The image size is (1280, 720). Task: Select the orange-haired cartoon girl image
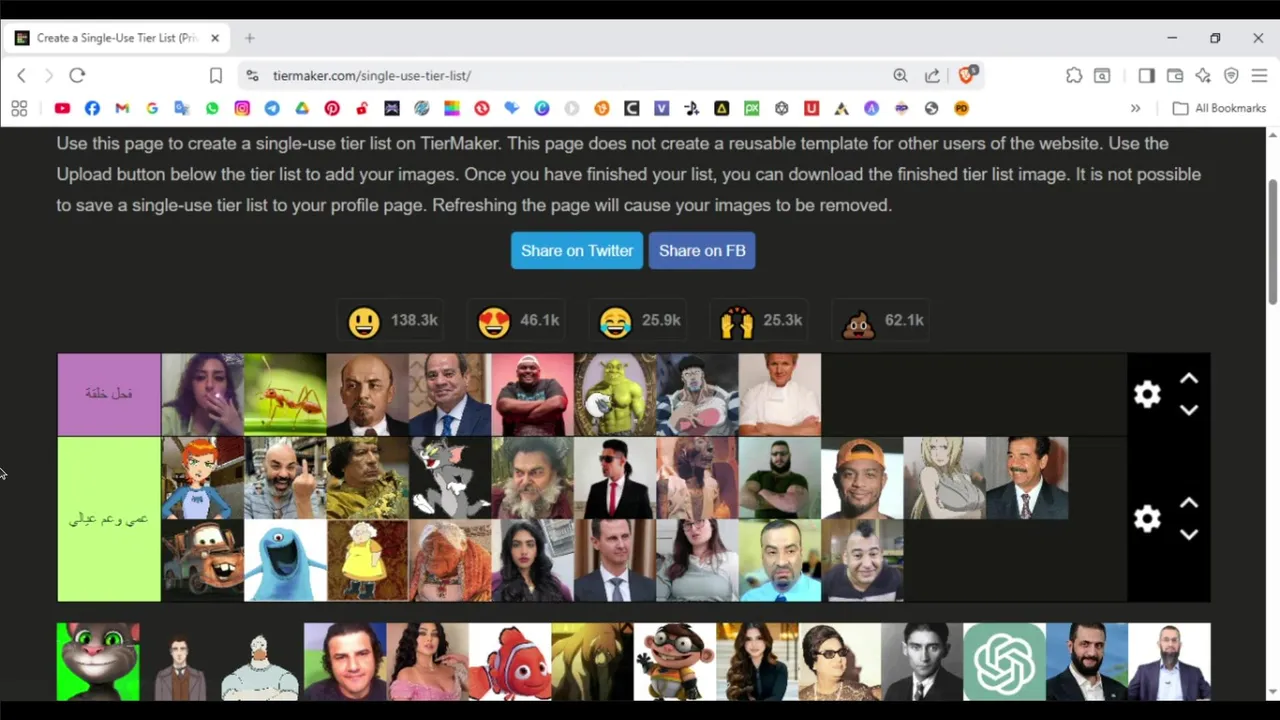[203, 478]
